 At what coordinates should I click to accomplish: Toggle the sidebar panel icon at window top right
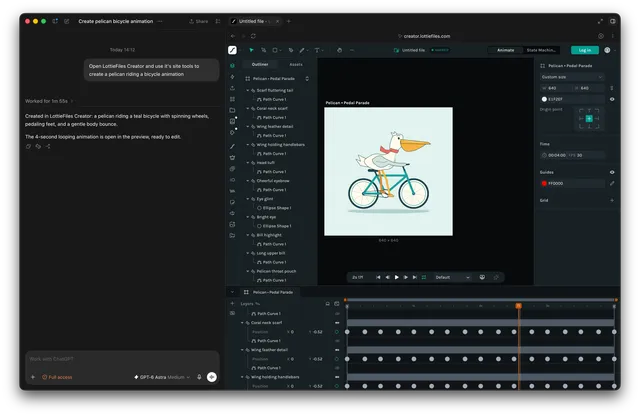(x=613, y=21)
